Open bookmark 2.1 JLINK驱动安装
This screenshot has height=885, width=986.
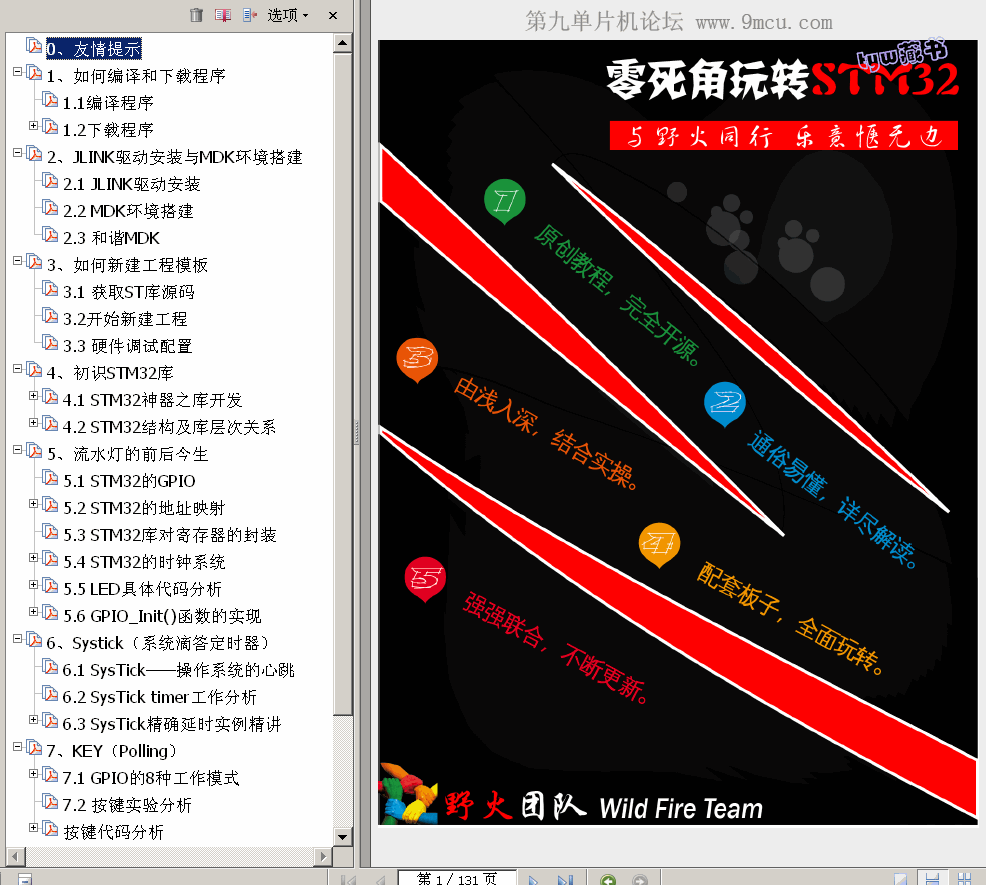[x=131, y=184]
